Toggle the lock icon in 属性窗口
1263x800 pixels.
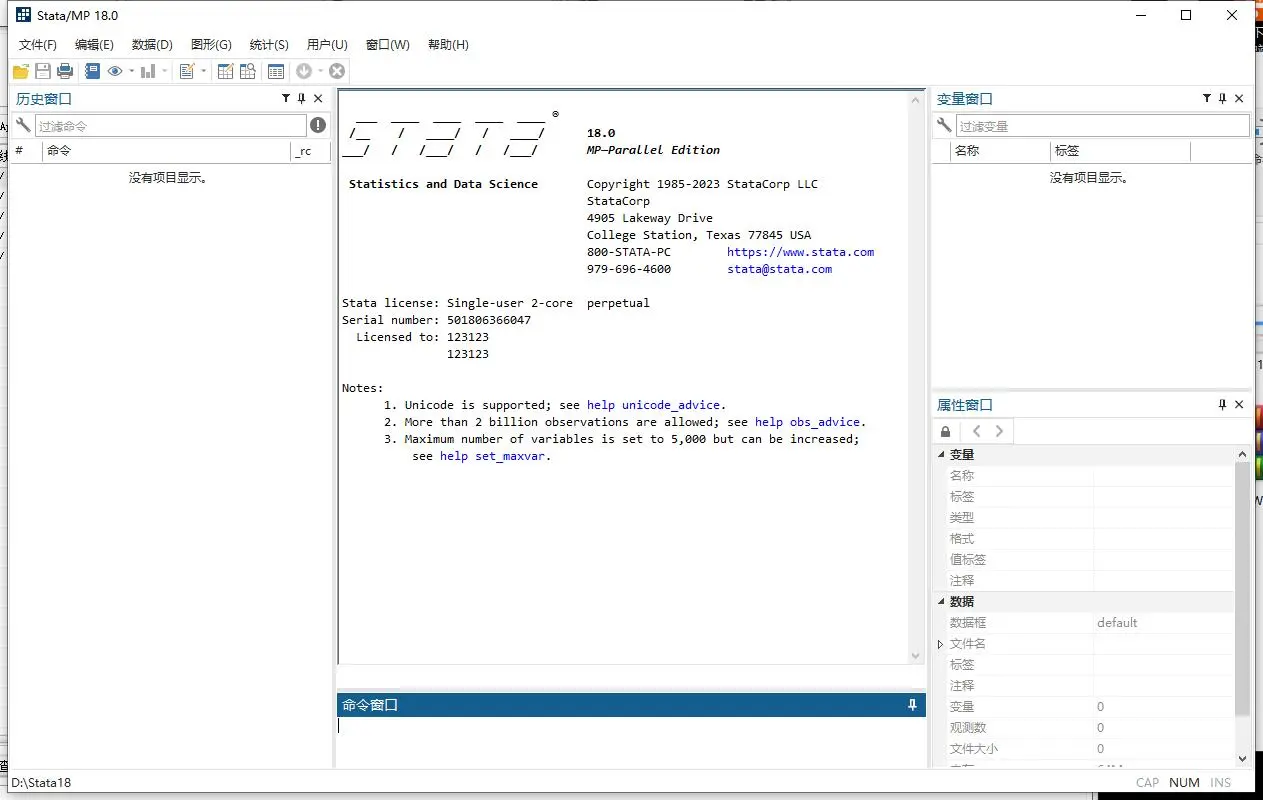pyautogui.click(x=945, y=430)
